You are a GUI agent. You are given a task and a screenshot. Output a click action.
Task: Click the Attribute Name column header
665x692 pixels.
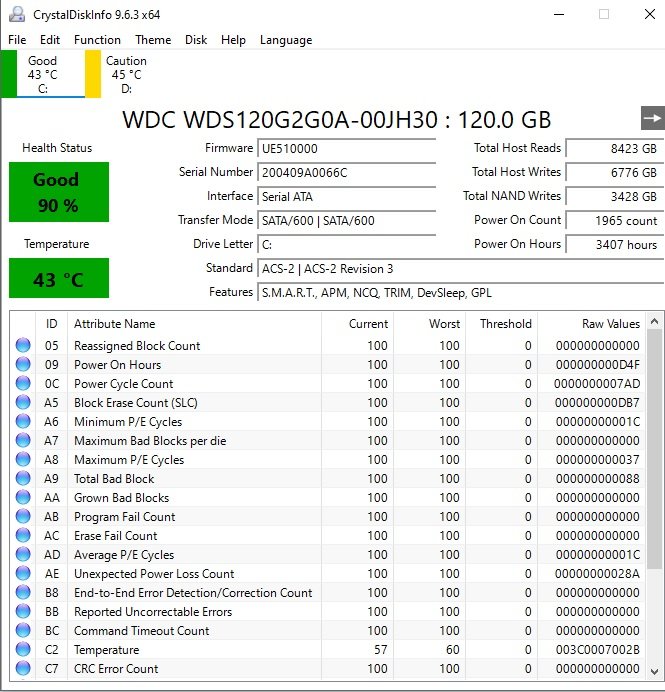[195, 323]
